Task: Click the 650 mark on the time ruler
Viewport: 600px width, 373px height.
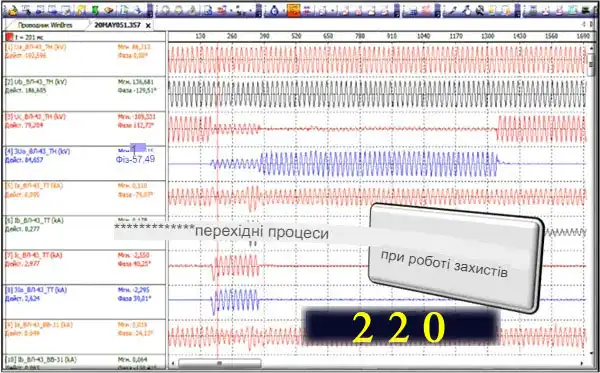Action: [328, 36]
